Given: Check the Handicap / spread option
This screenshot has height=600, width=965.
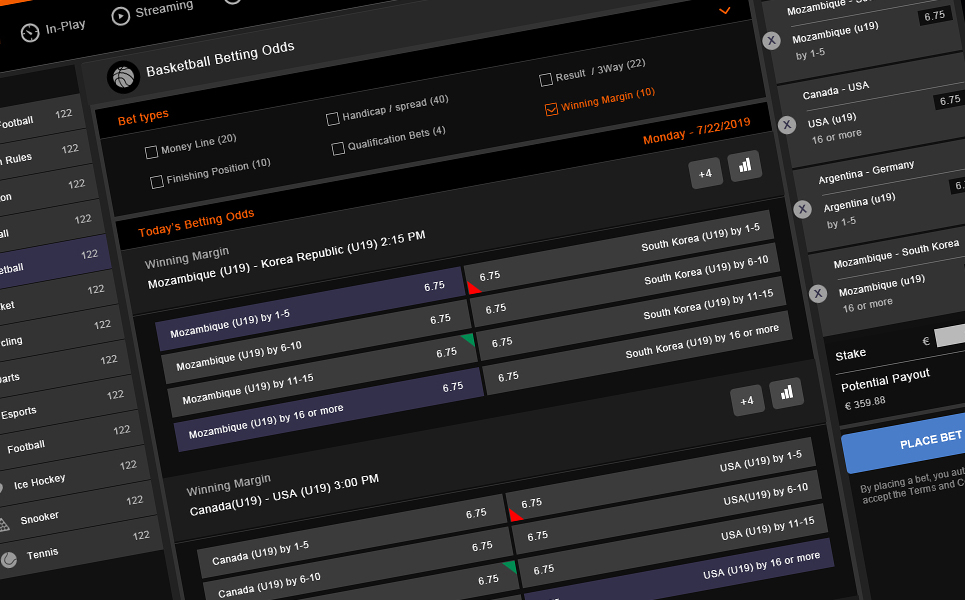Looking at the screenshot, I should click(x=333, y=118).
